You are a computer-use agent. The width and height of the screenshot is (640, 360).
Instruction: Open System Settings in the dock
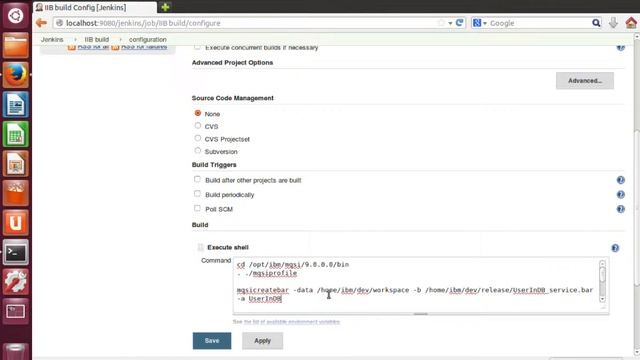click(16, 282)
